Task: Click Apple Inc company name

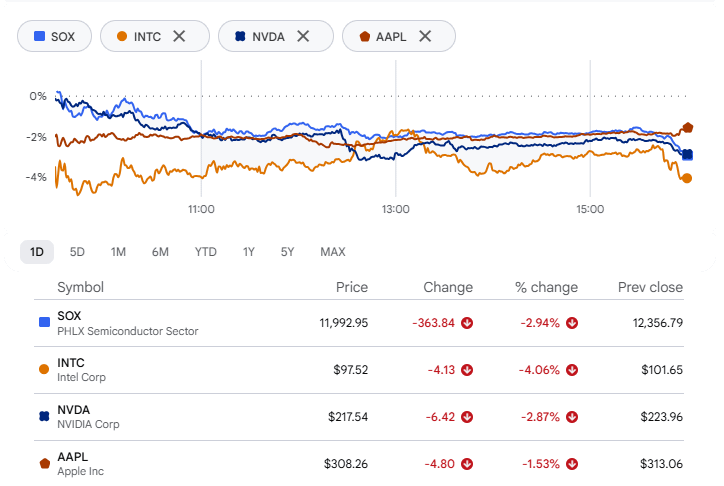Action: click(80, 471)
